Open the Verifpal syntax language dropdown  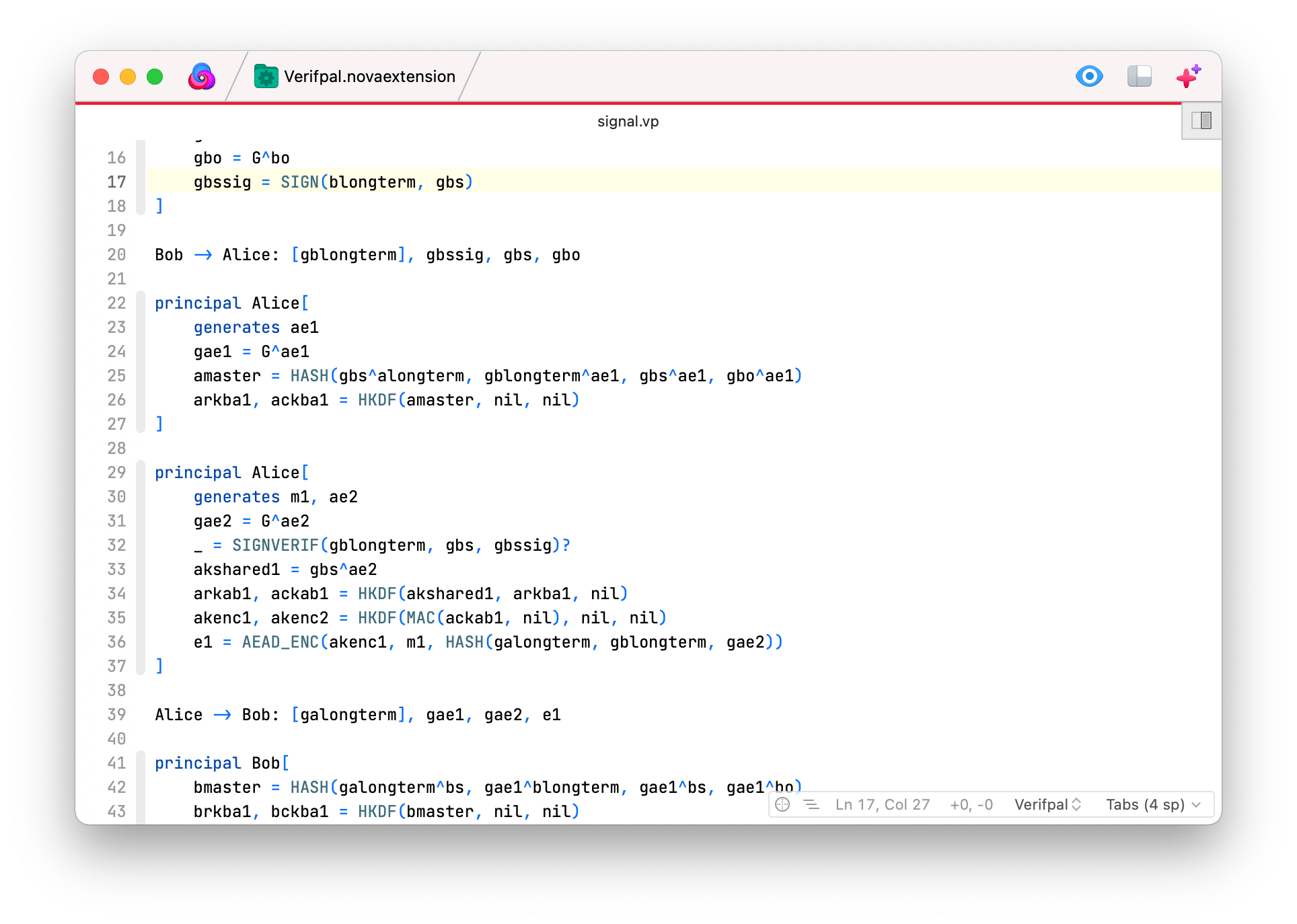1047,804
